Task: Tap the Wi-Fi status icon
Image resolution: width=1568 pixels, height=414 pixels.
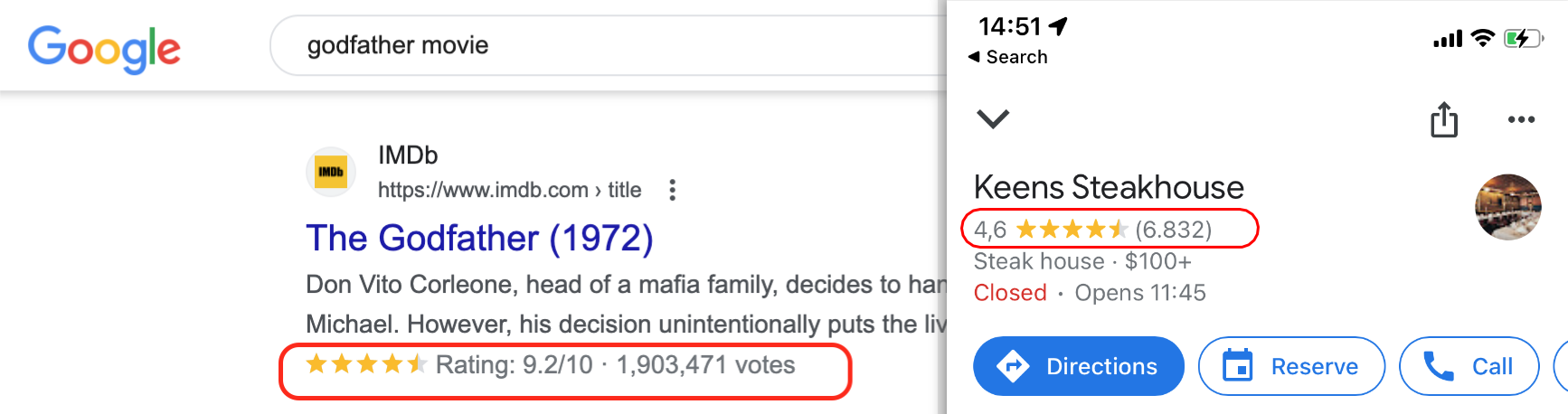Action: pos(1483,38)
